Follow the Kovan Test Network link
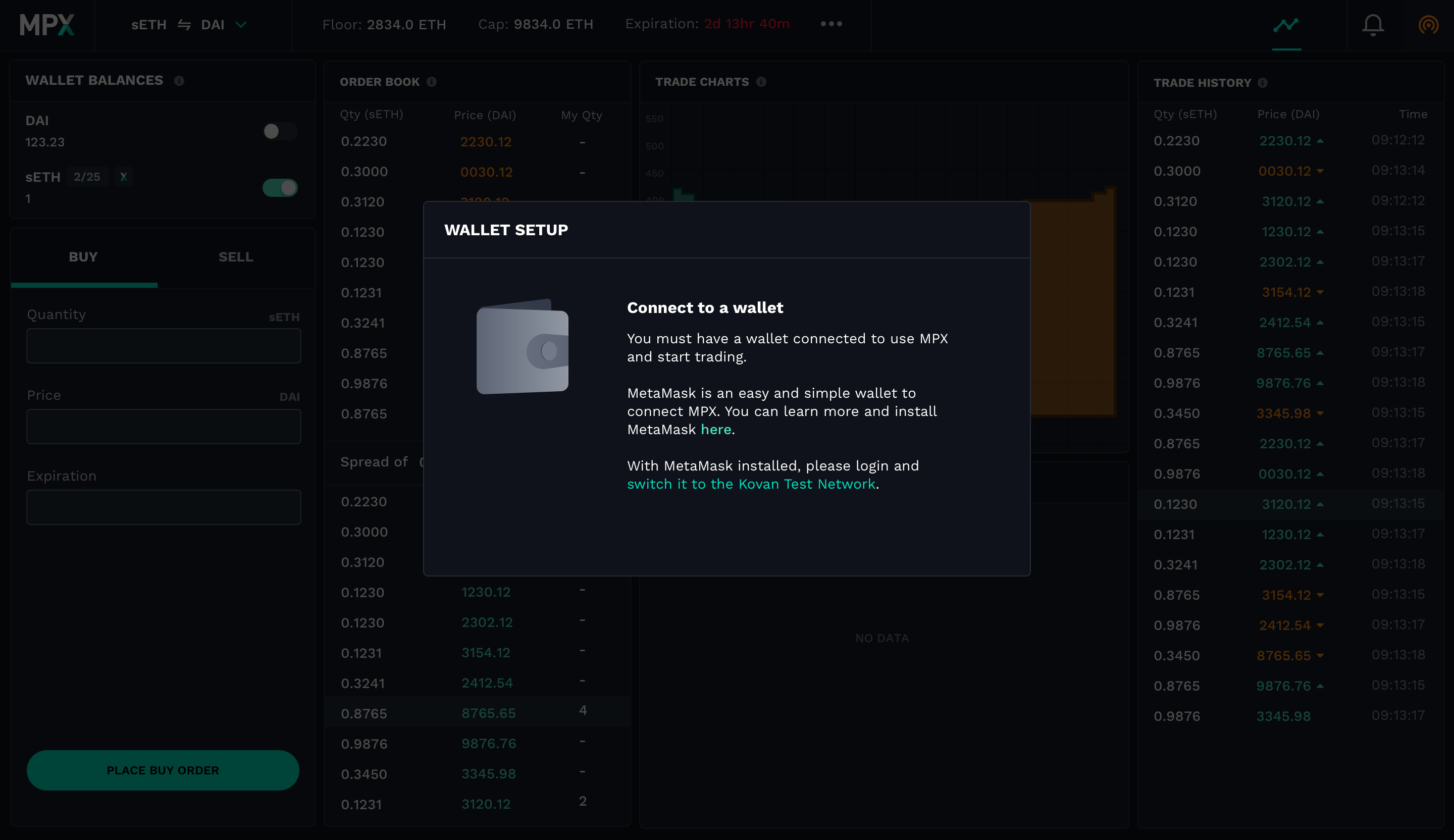 [x=751, y=484]
